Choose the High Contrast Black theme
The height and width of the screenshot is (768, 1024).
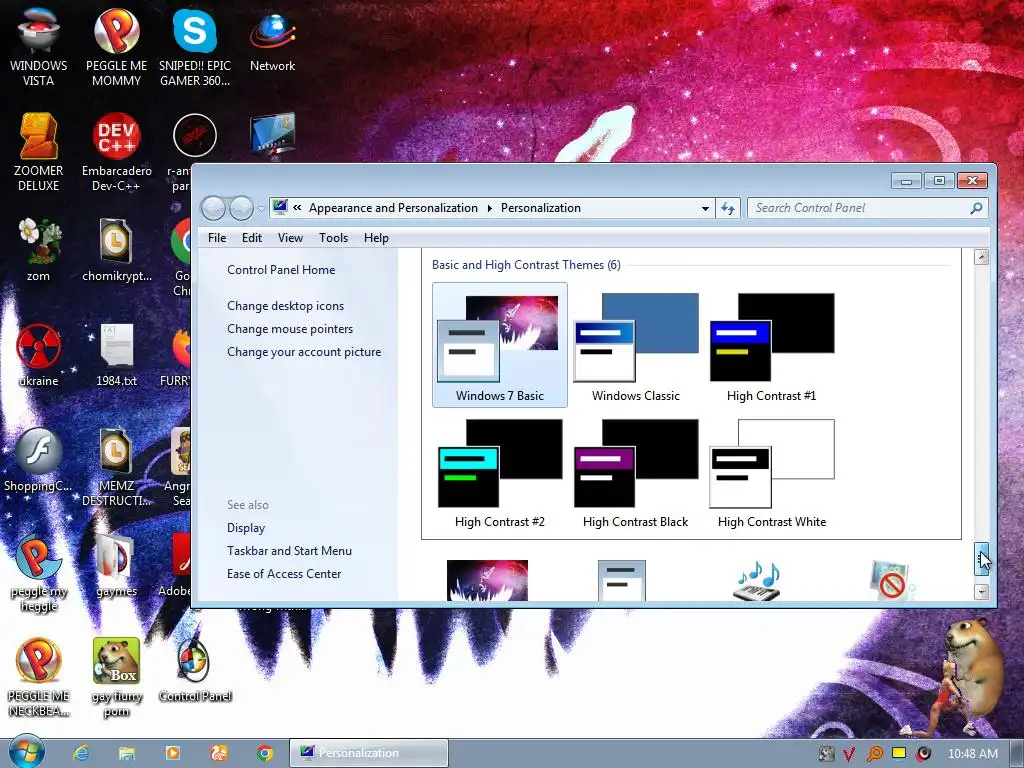pyautogui.click(x=635, y=473)
